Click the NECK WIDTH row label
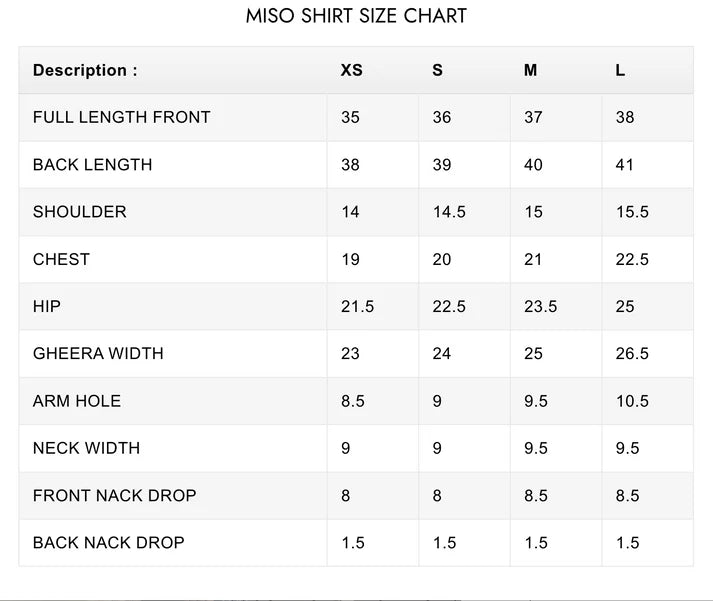The image size is (713, 601). point(86,448)
